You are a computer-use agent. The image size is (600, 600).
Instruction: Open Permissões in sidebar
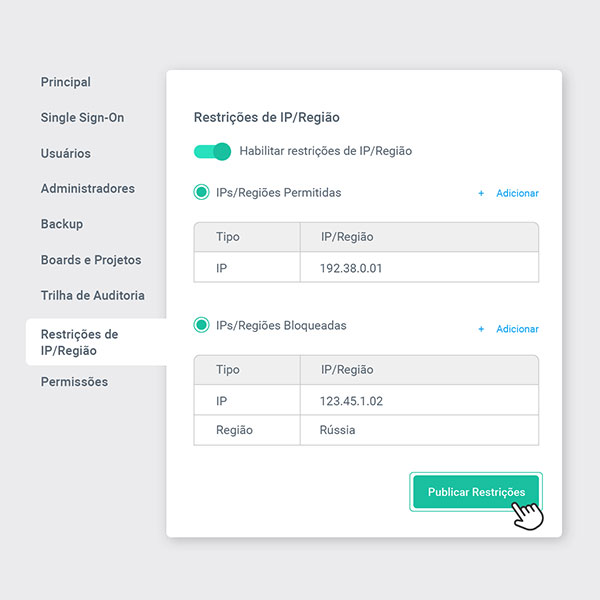74,382
